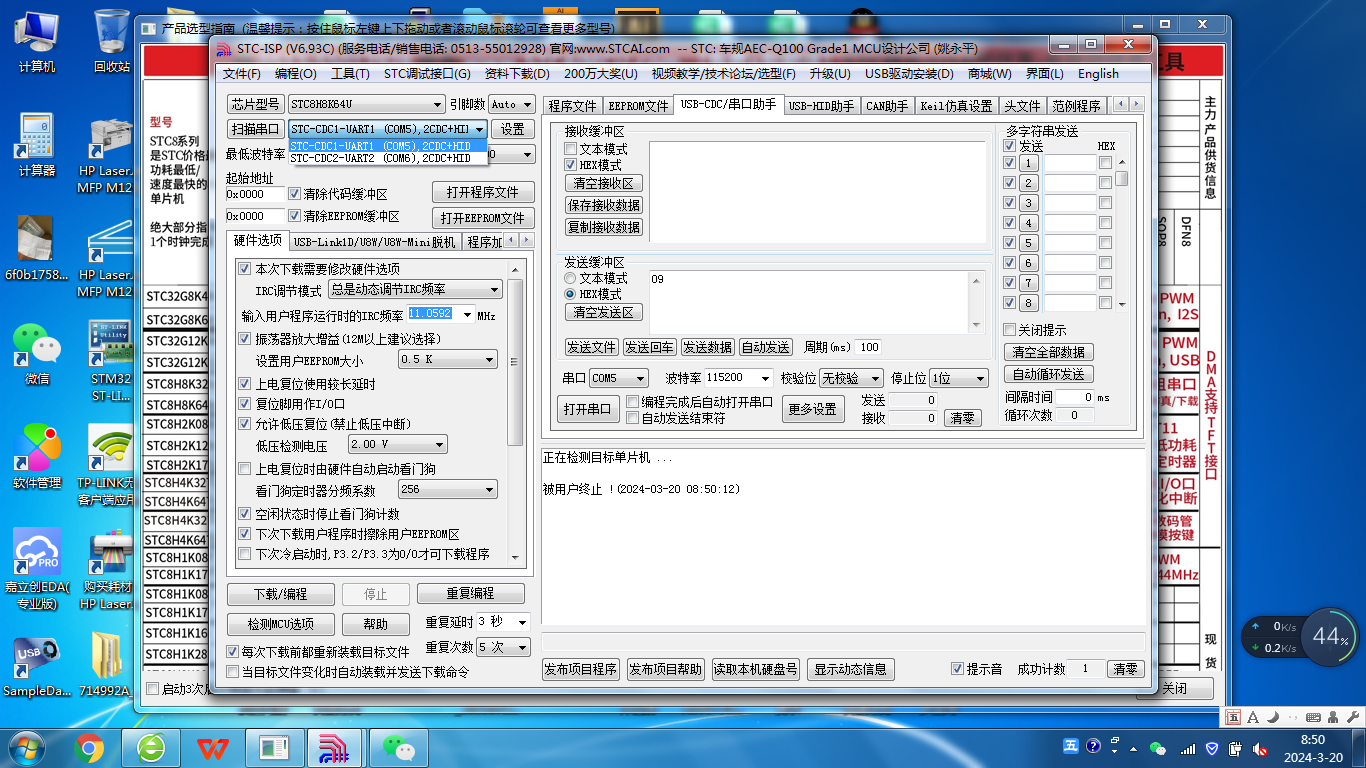Viewport: 1366px width, 768px height.
Task: Launch Chrome from the taskbar
Action: pyautogui.click(x=89, y=747)
